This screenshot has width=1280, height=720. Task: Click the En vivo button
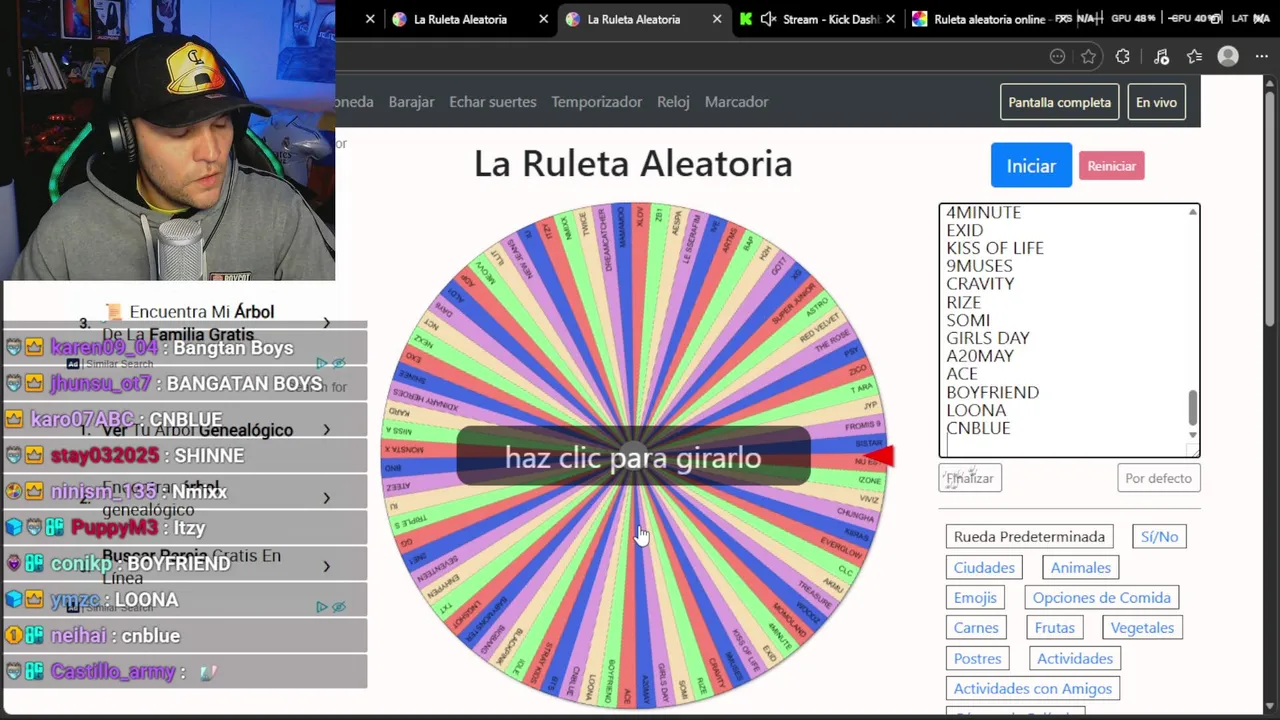tap(1156, 102)
